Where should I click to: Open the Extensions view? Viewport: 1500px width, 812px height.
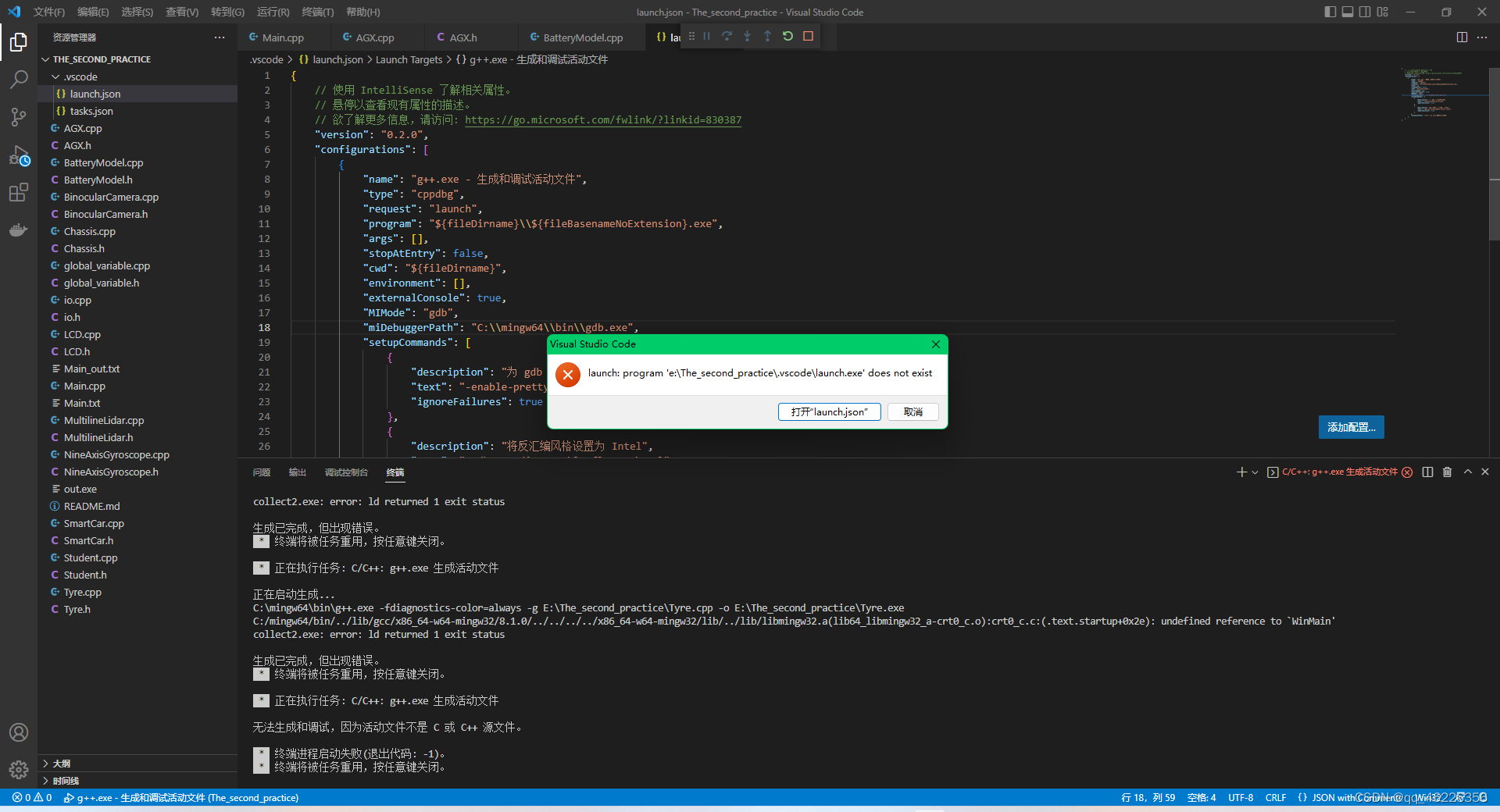click(x=19, y=193)
